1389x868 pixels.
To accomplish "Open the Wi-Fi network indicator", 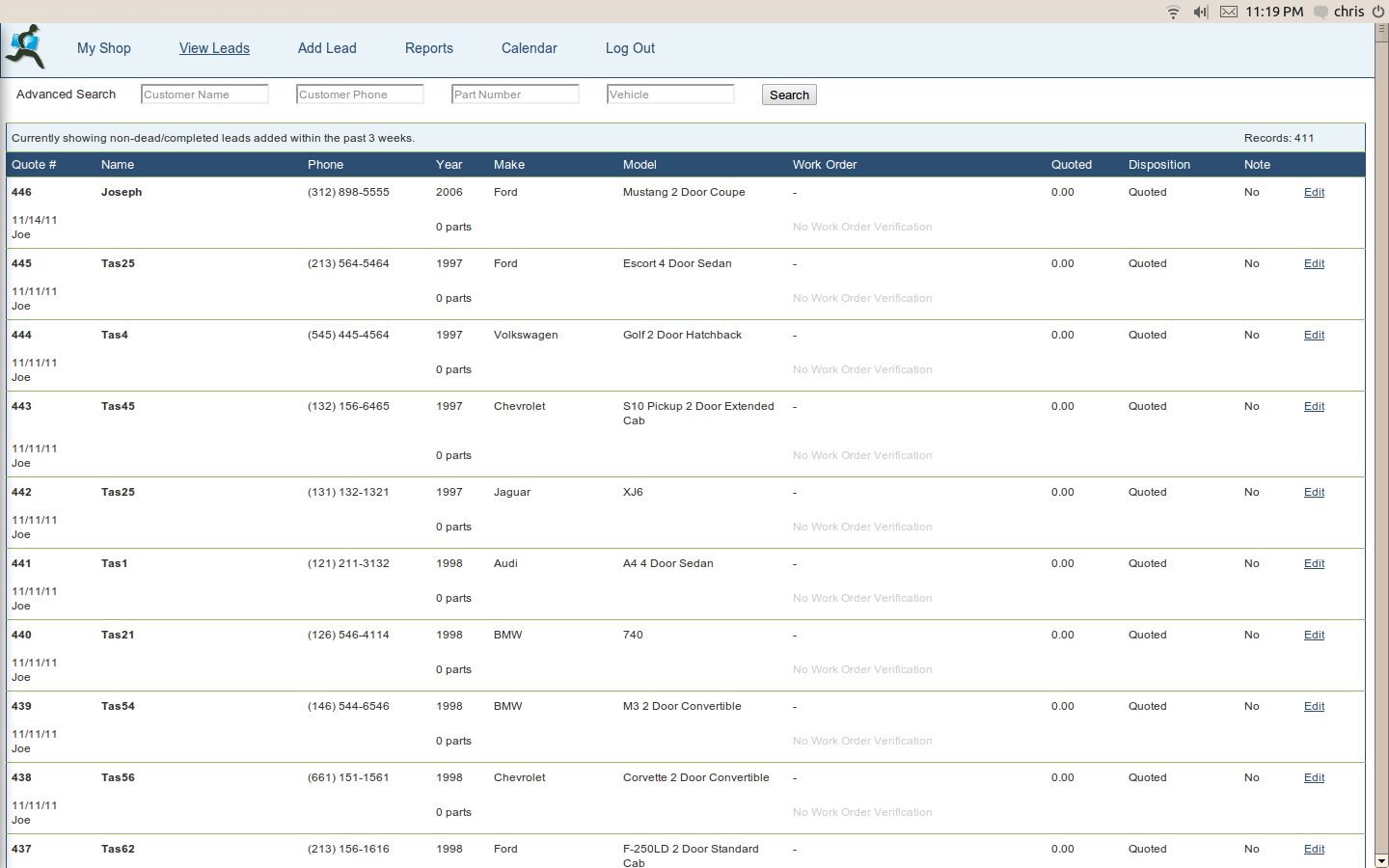I will [x=1173, y=12].
